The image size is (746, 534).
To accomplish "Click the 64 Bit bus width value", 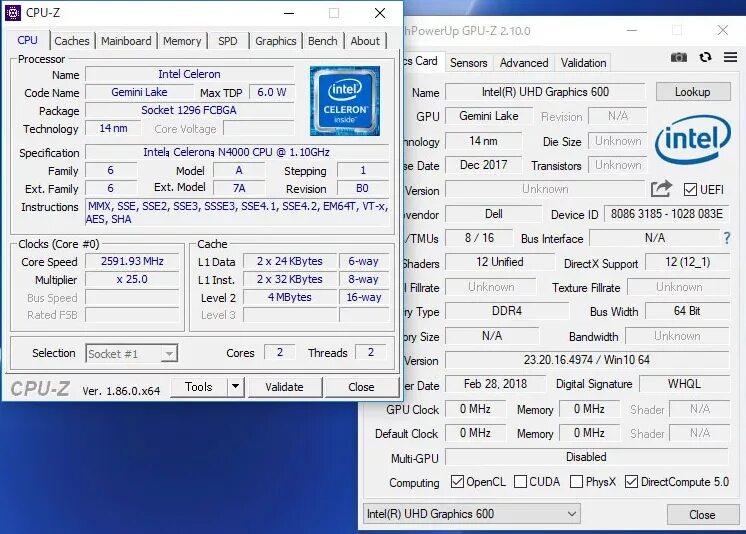I will (x=687, y=311).
